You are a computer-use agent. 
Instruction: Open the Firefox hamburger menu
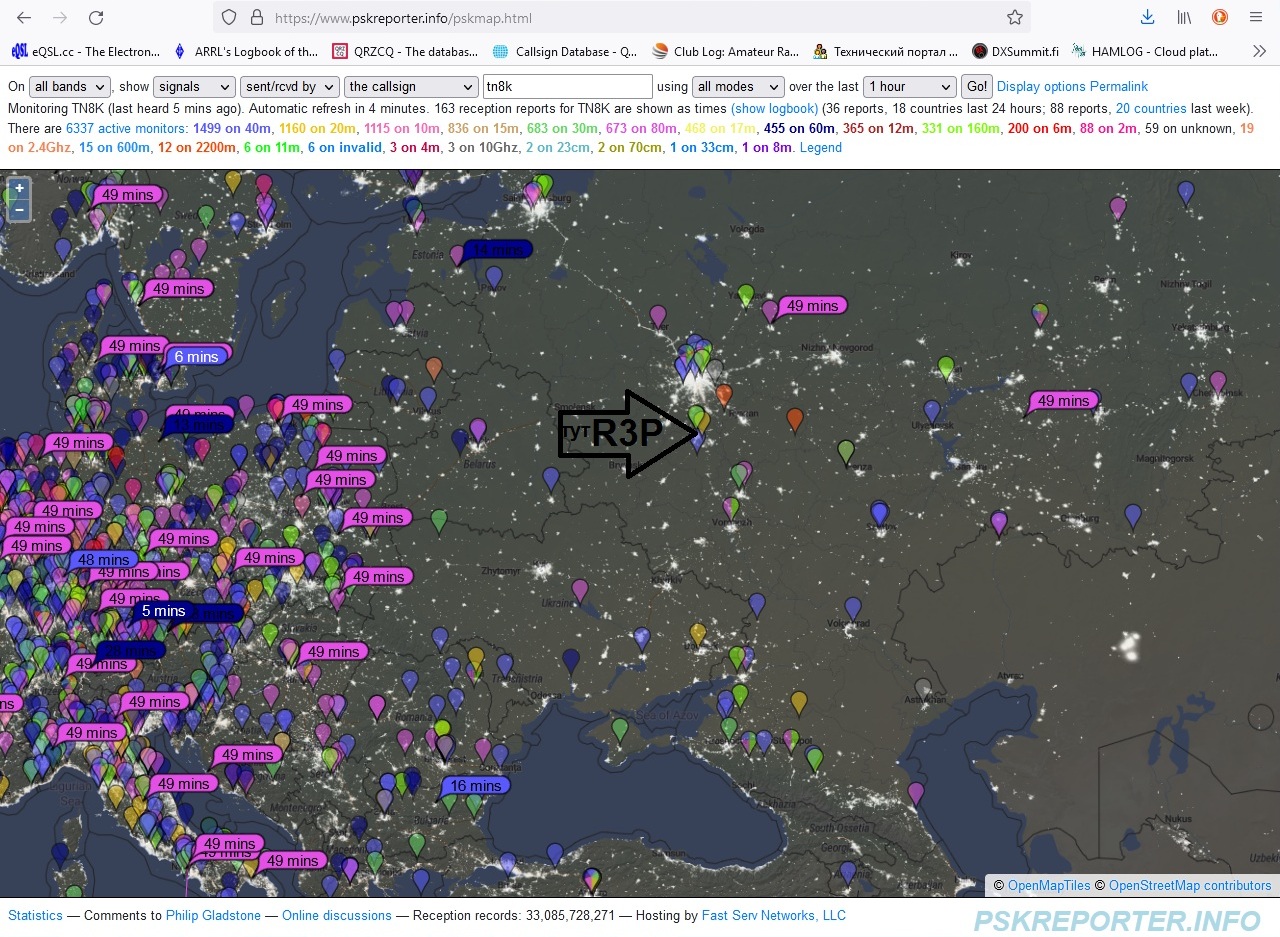[1255, 17]
